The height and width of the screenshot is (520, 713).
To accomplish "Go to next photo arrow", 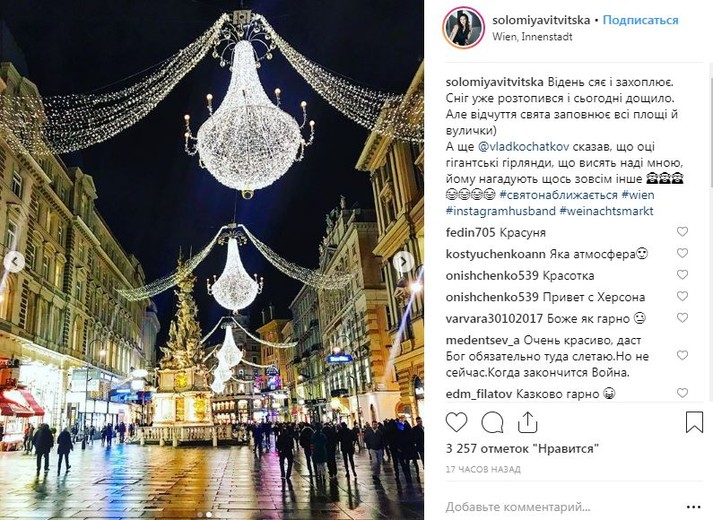I will coord(403,262).
